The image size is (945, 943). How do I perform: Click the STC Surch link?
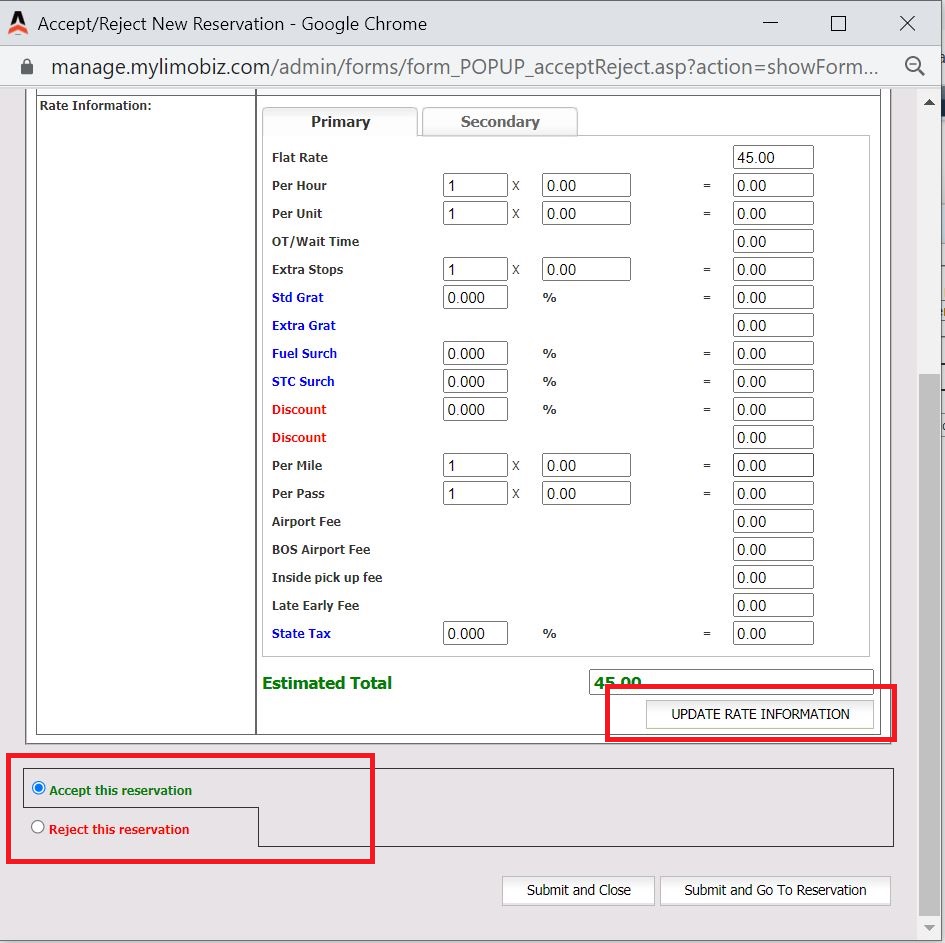click(x=303, y=381)
